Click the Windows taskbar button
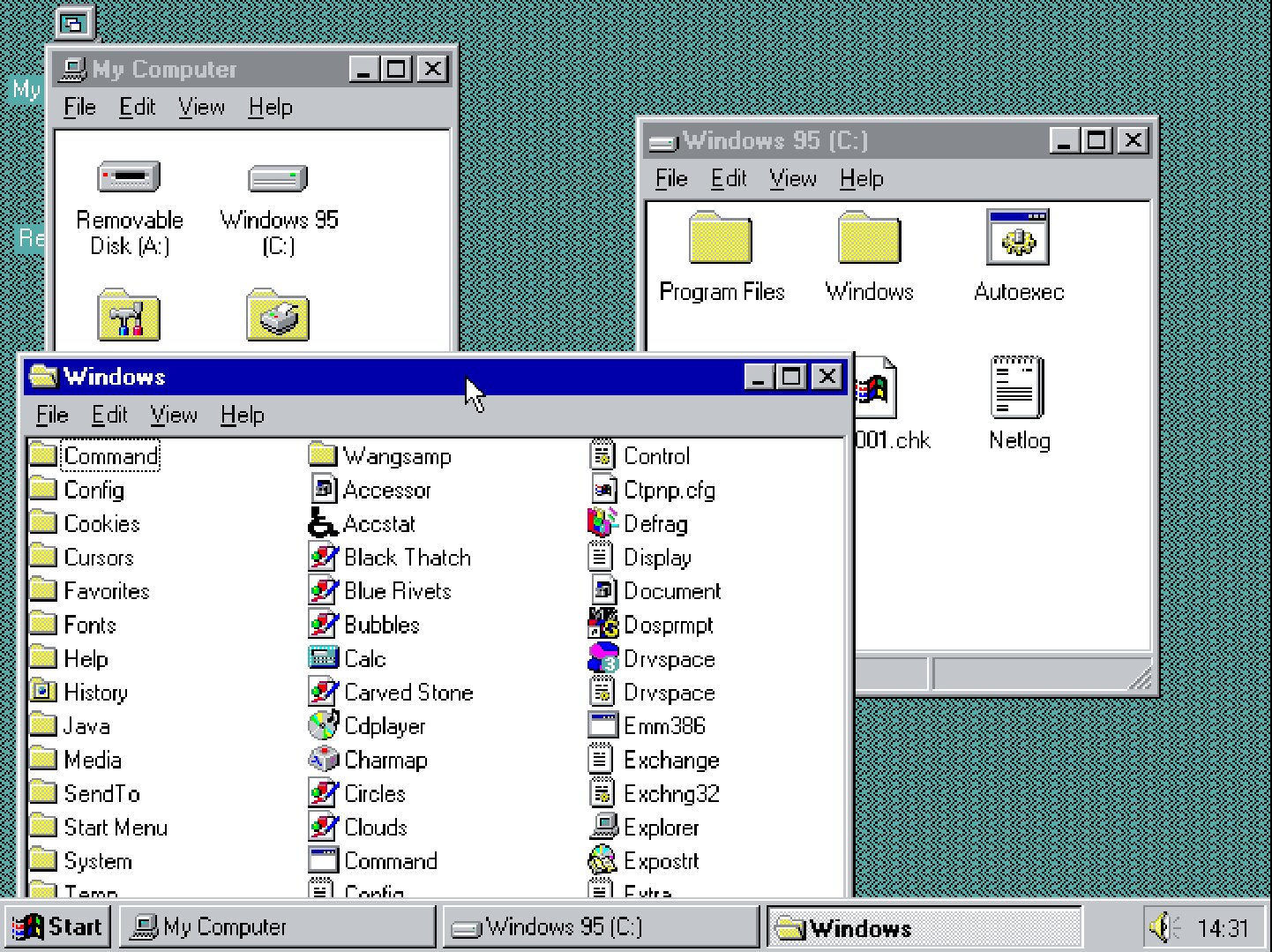 pyautogui.click(x=924, y=927)
